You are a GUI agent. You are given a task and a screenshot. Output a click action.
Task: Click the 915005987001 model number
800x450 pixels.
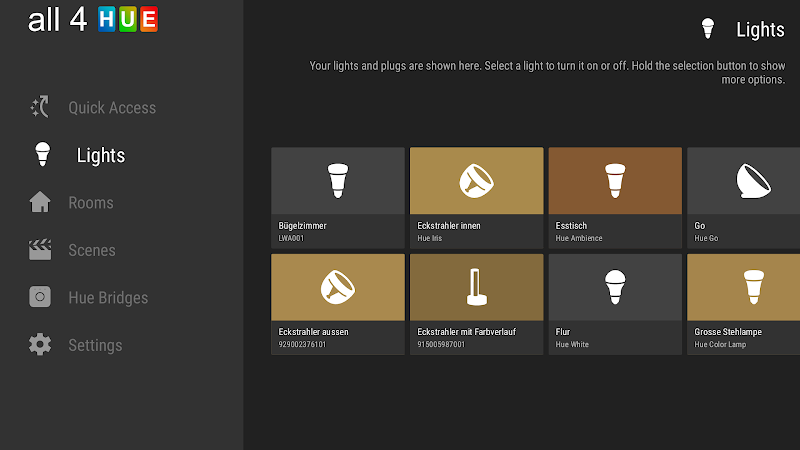(441, 344)
